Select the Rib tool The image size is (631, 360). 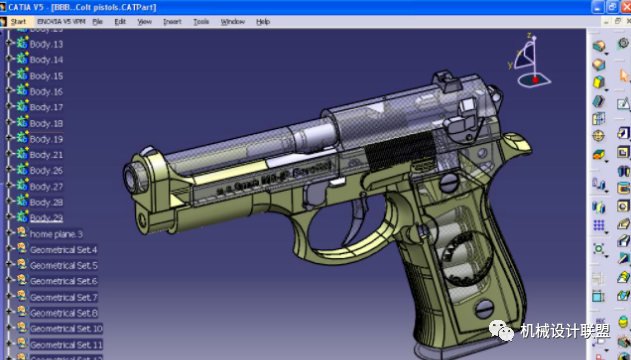coord(623,224)
